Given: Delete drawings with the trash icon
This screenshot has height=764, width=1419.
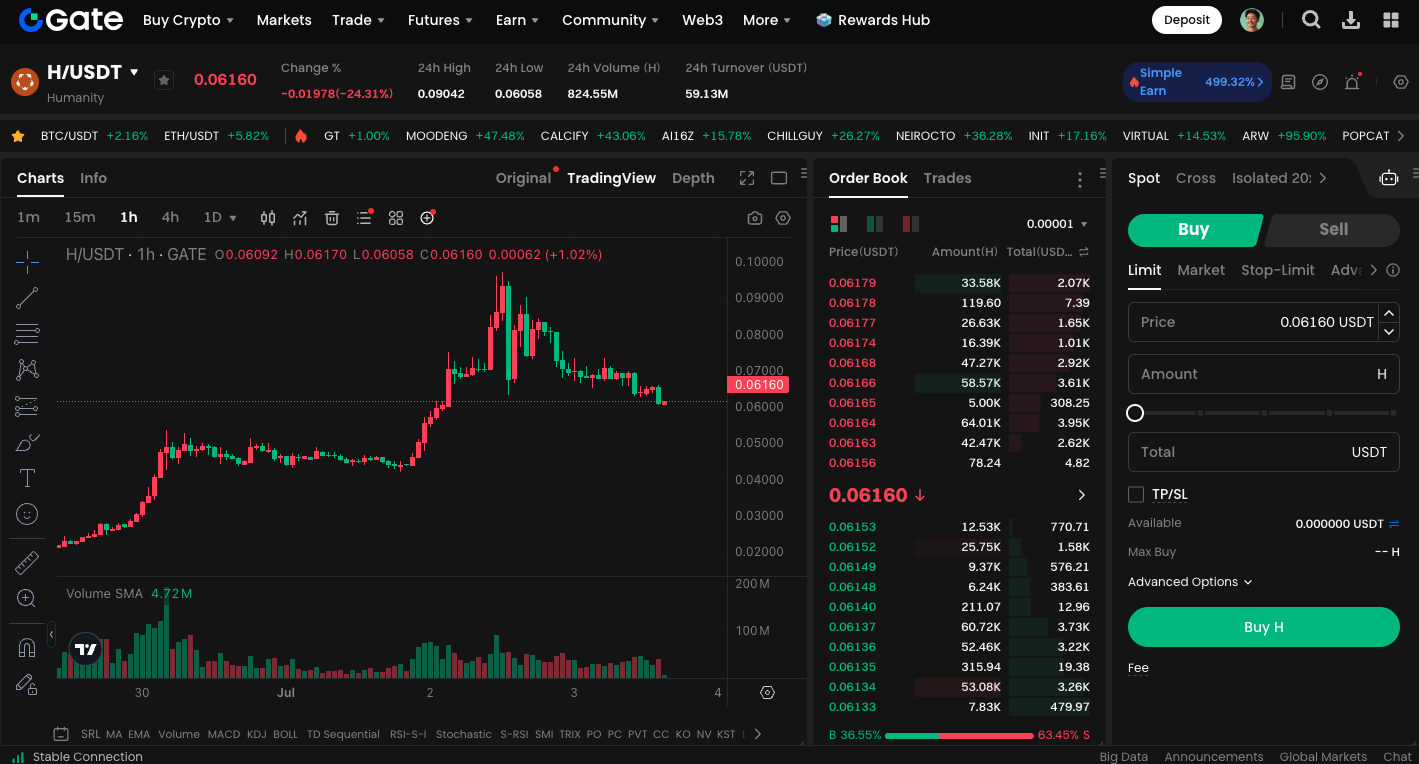Looking at the screenshot, I should point(332,218).
